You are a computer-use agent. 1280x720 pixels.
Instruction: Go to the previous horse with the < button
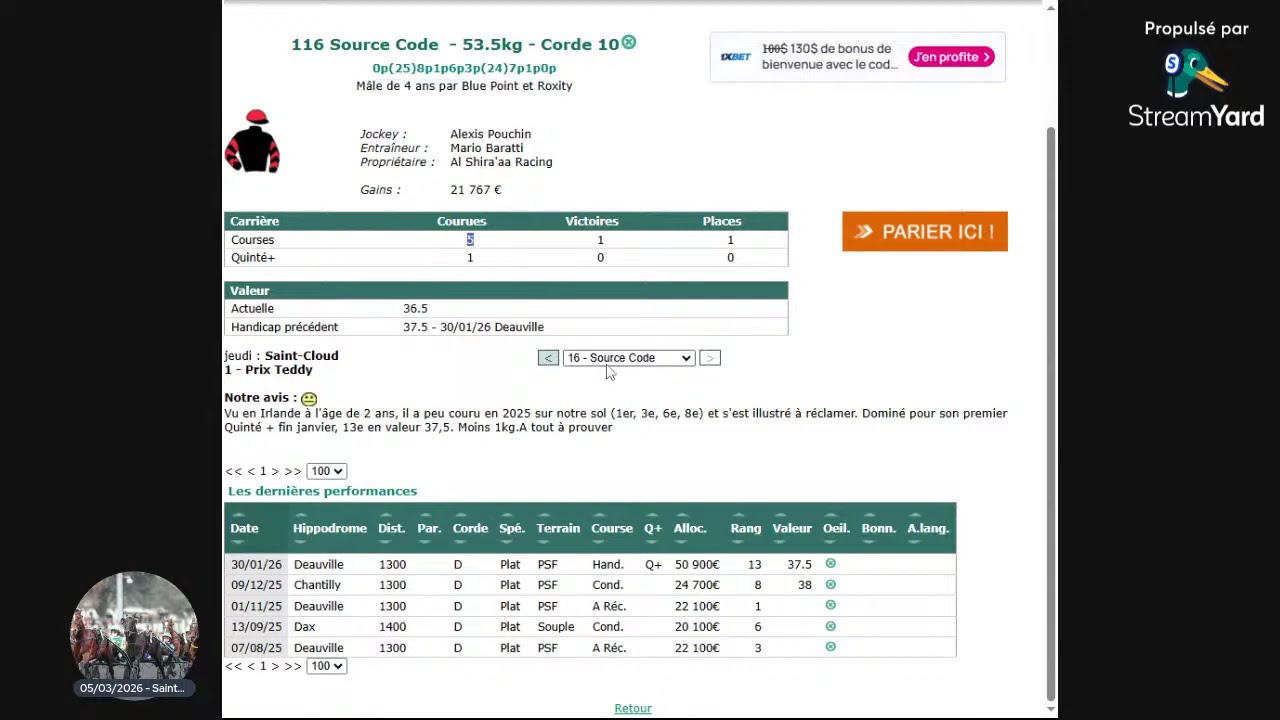[548, 358]
